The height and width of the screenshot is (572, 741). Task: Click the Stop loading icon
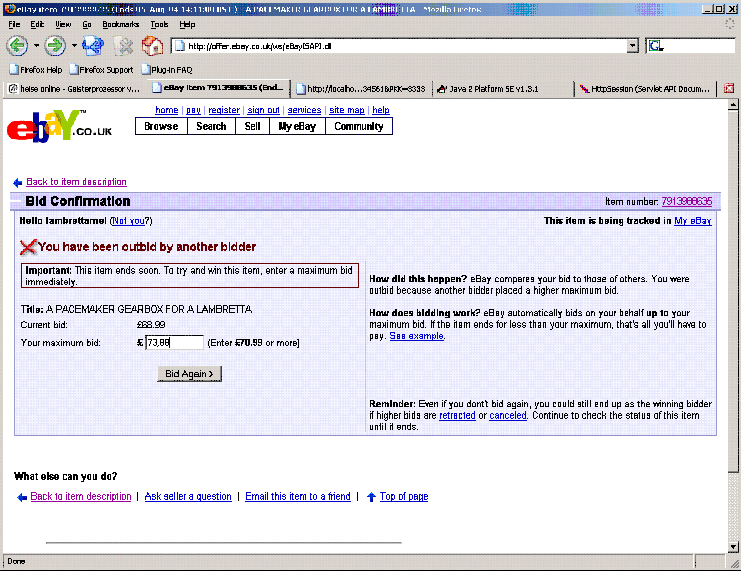124,46
